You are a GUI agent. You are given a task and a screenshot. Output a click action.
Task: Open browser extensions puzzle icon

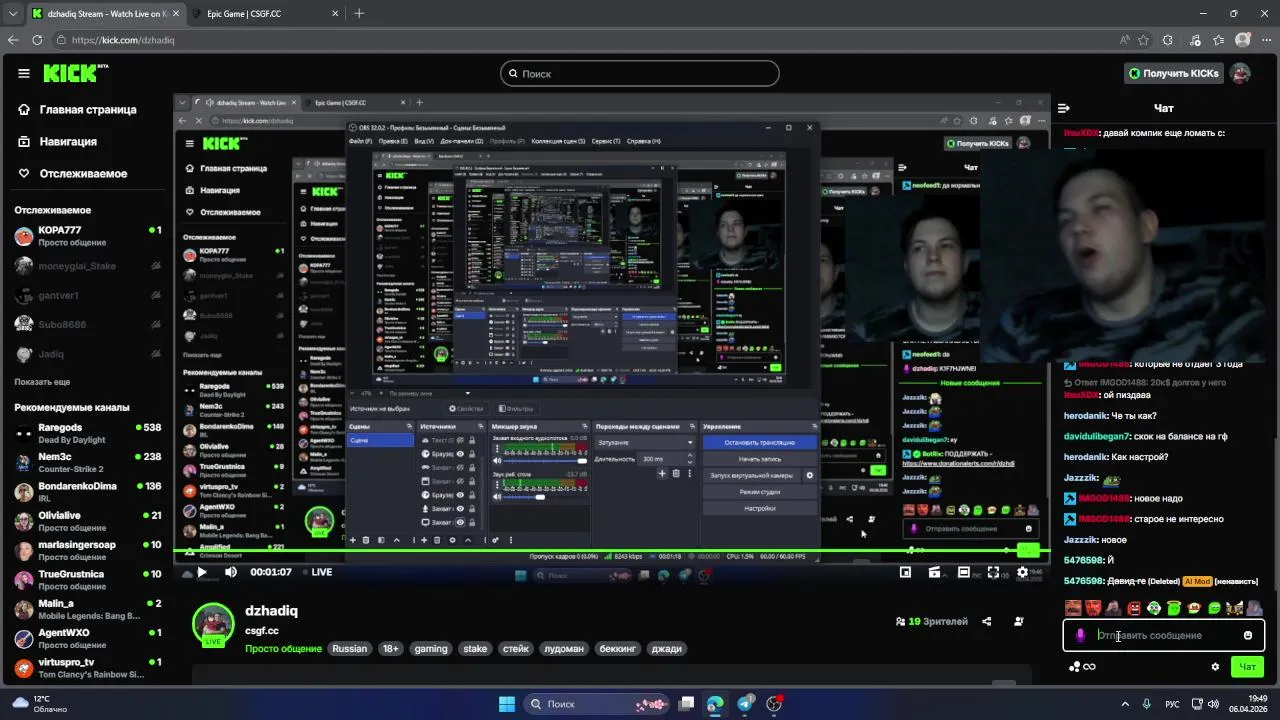(1167, 40)
